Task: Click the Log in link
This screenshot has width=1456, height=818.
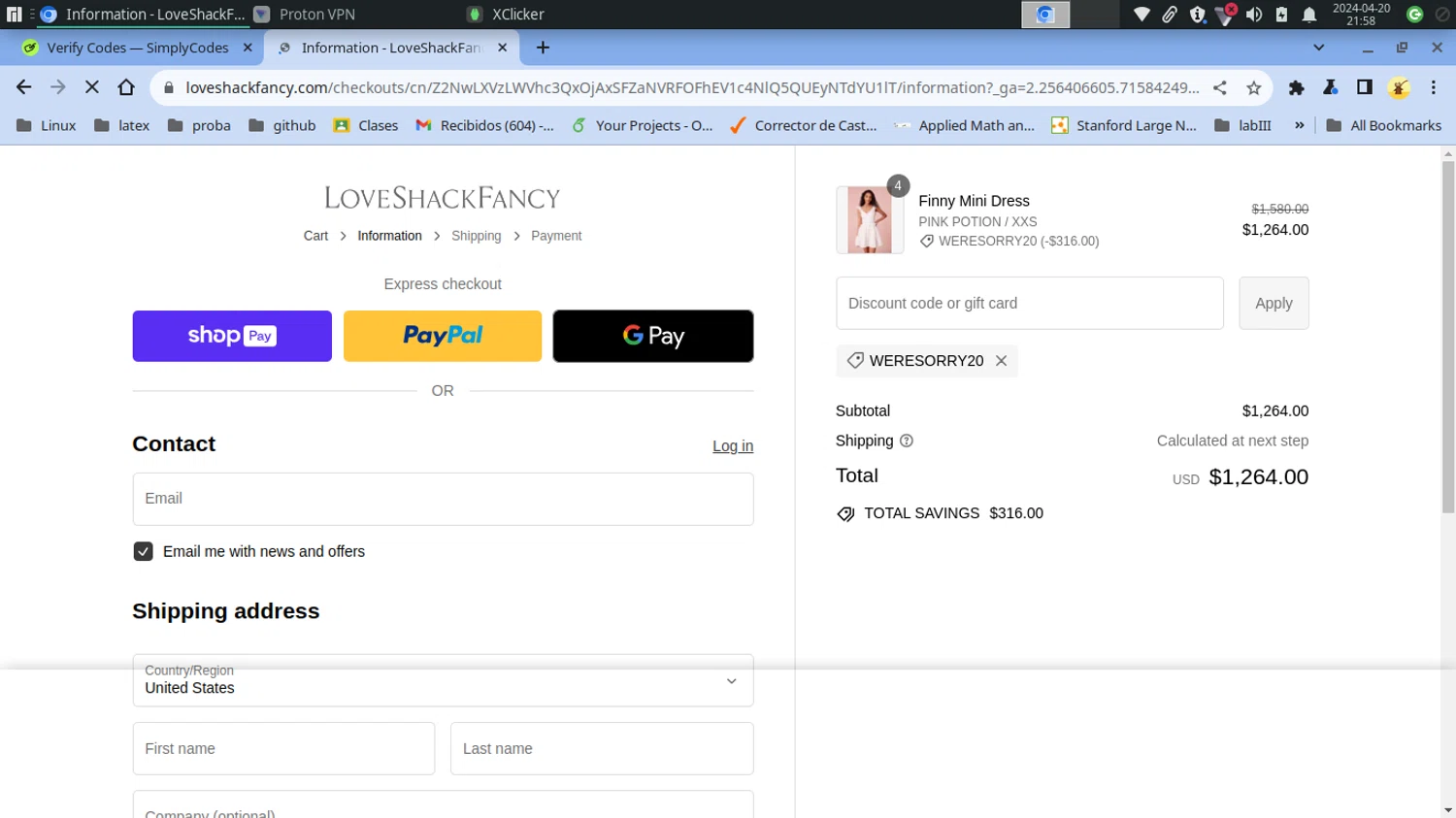Action: (x=733, y=446)
